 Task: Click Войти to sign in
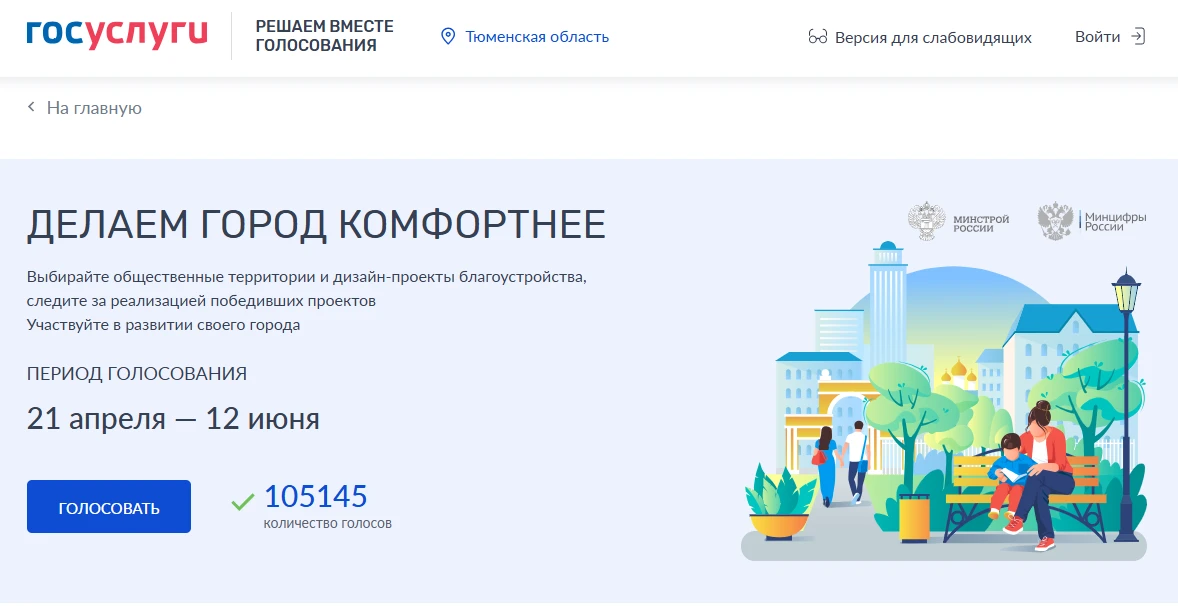pyautogui.click(x=1097, y=37)
